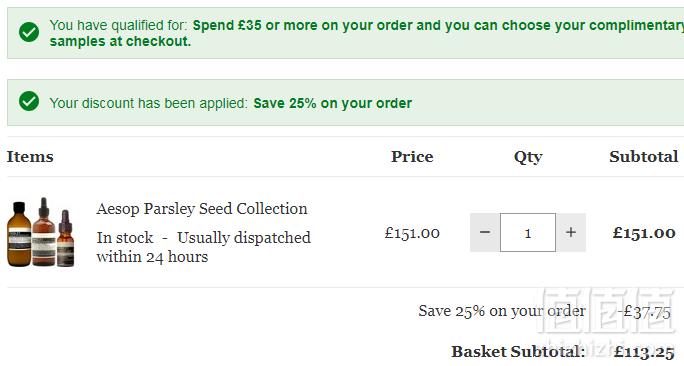The image size is (684, 366).
Task: Click the green checkmark on discount notice
Action: click(x=29, y=101)
